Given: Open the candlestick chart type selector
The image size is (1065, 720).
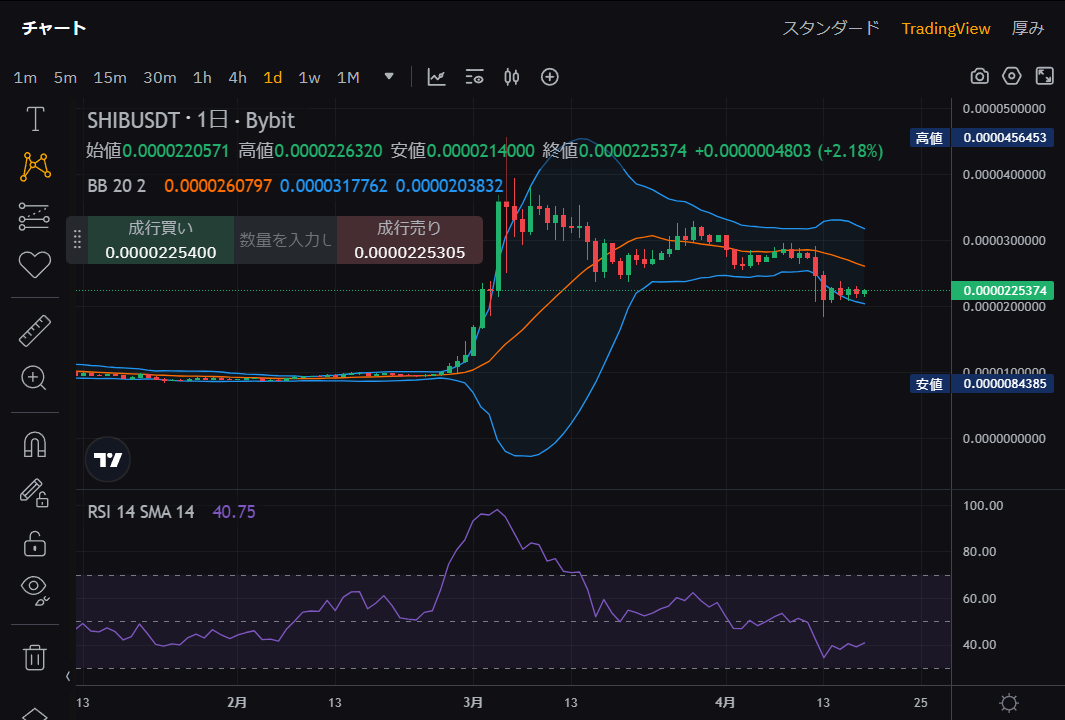Looking at the screenshot, I should point(511,77).
